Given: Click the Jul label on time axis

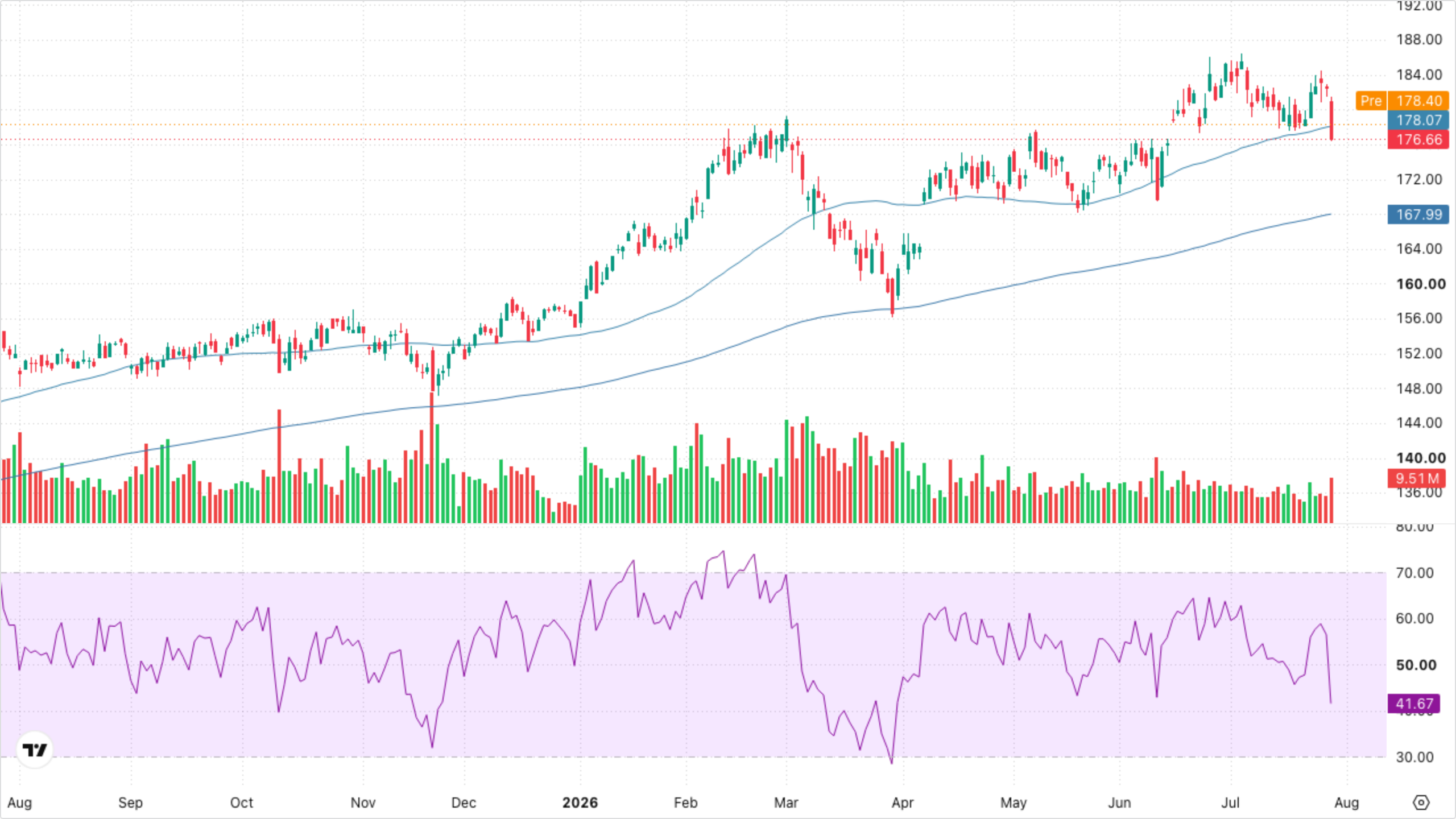Looking at the screenshot, I should [1230, 803].
